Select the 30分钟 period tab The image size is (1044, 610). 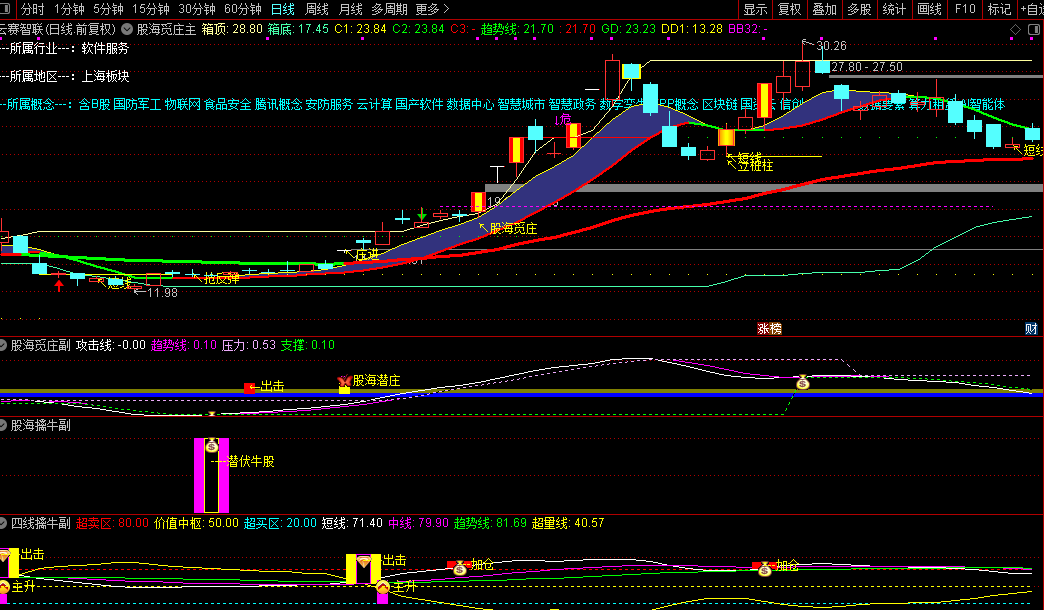pyautogui.click(x=196, y=9)
